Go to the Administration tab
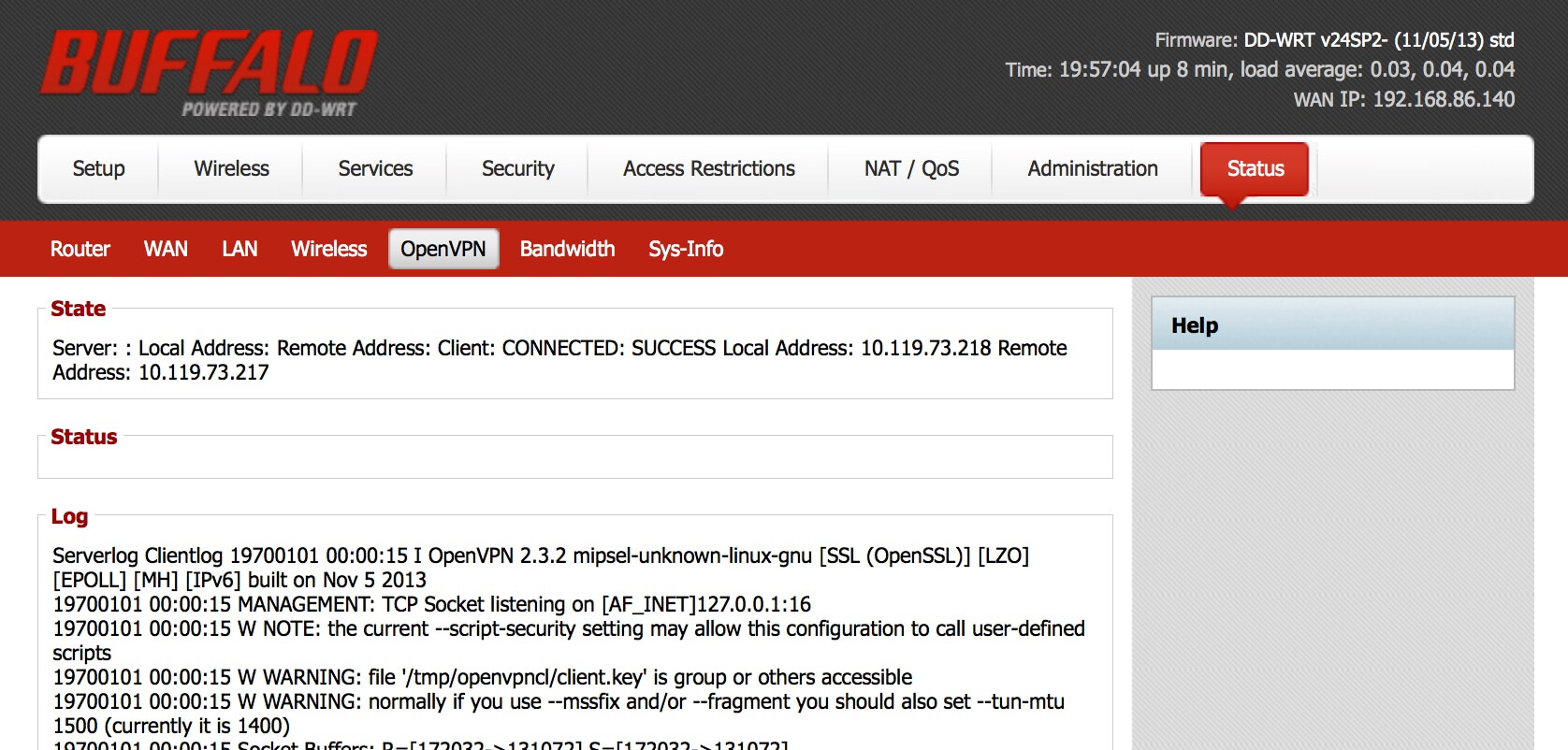The width and height of the screenshot is (1568, 750). point(1093,168)
